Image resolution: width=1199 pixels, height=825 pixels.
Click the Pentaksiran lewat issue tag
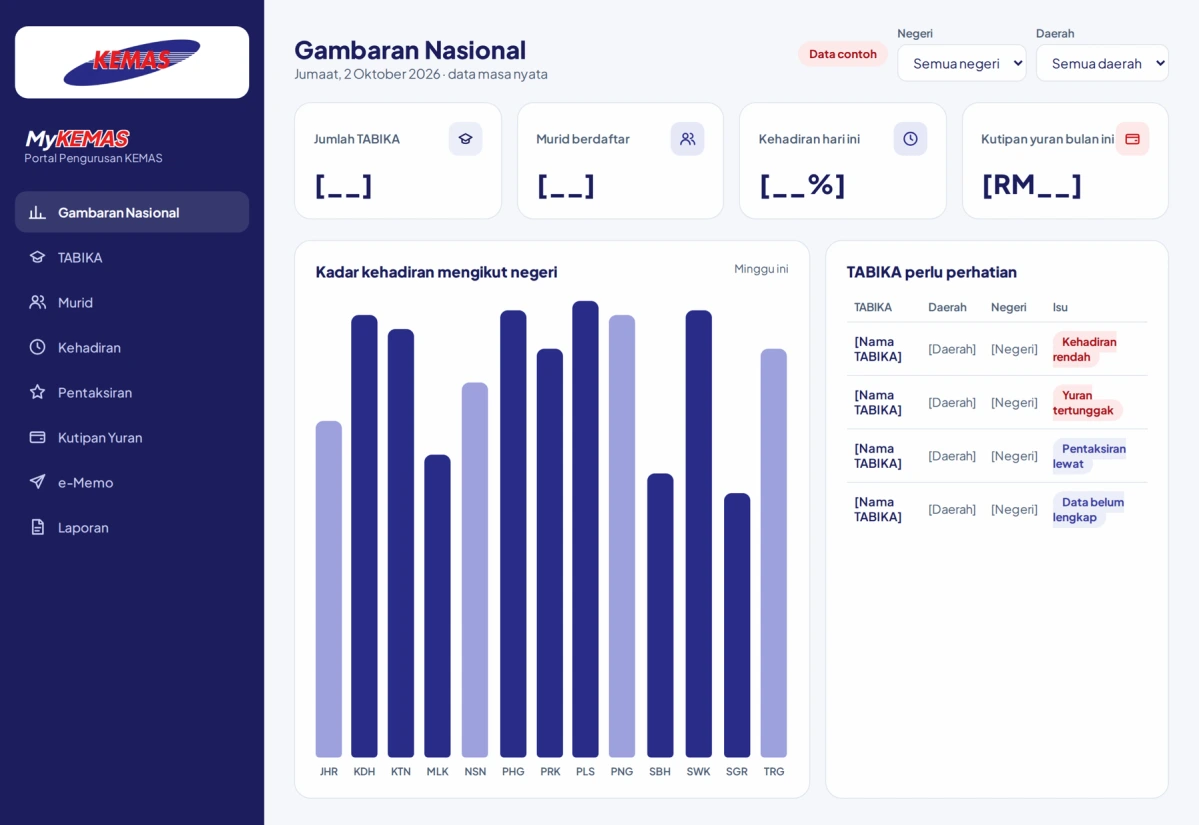[x=1089, y=456]
